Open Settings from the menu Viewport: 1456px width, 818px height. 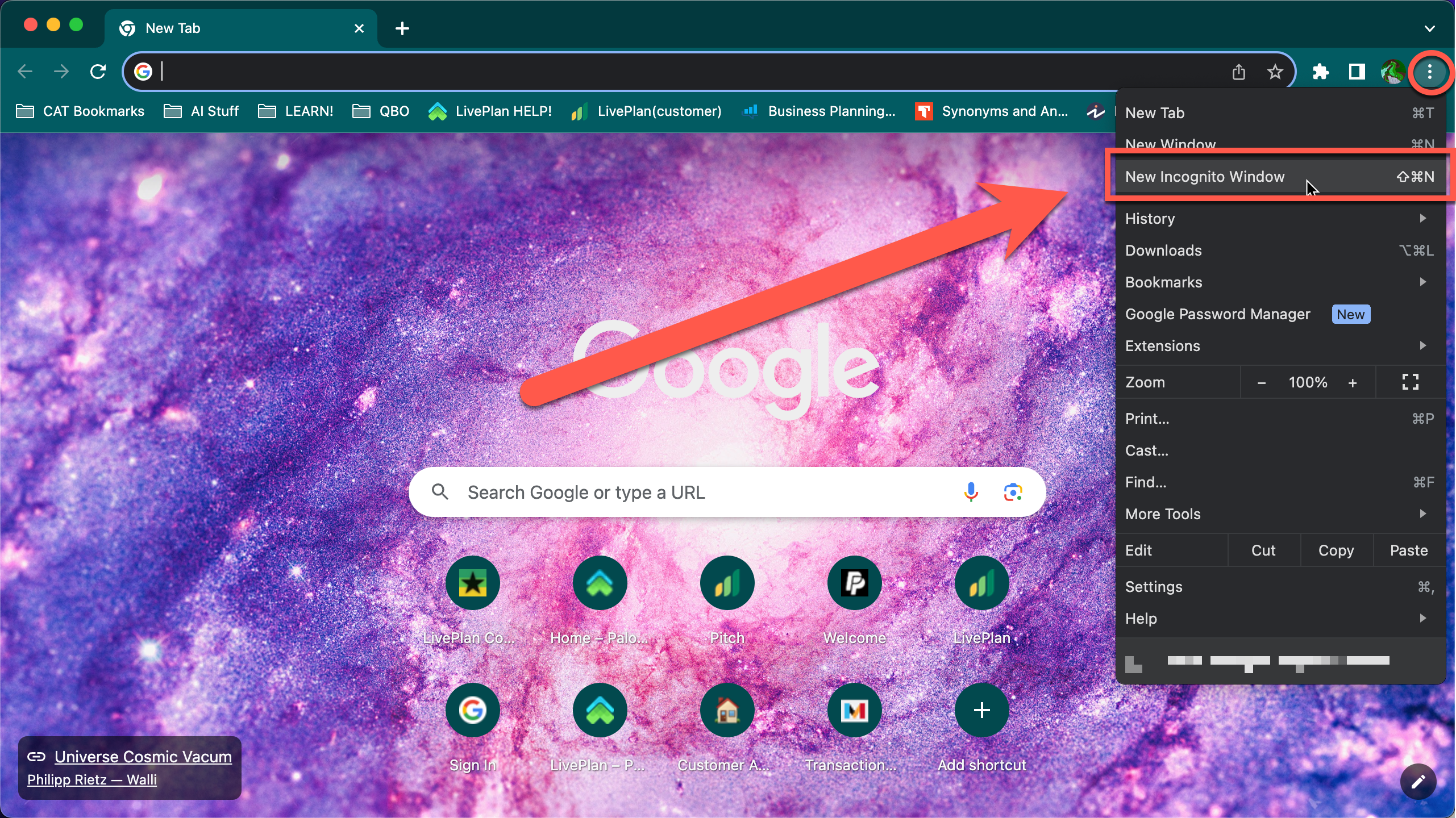pyautogui.click(x=1154, y=587)
